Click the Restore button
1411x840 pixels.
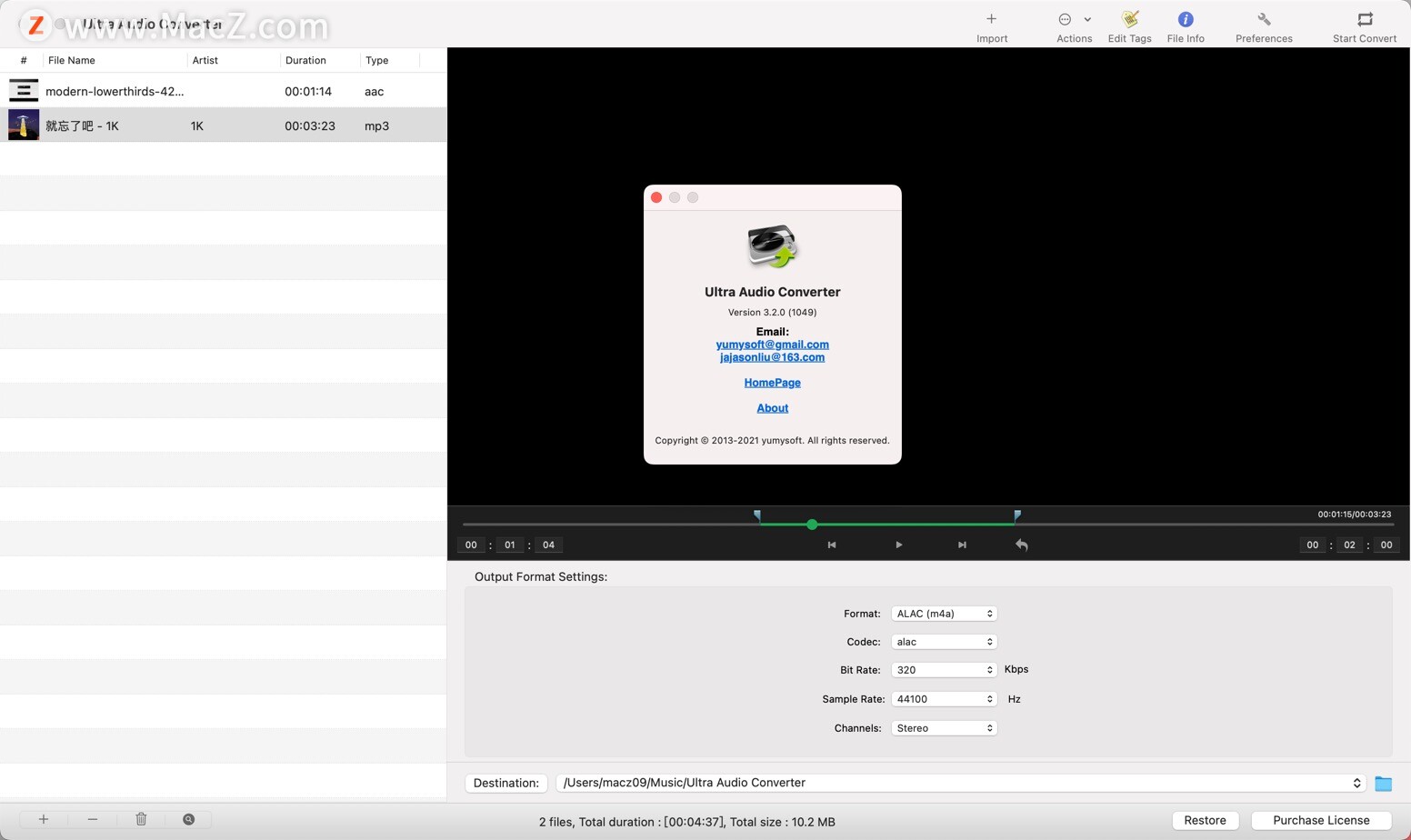[x=1205, y=820]
